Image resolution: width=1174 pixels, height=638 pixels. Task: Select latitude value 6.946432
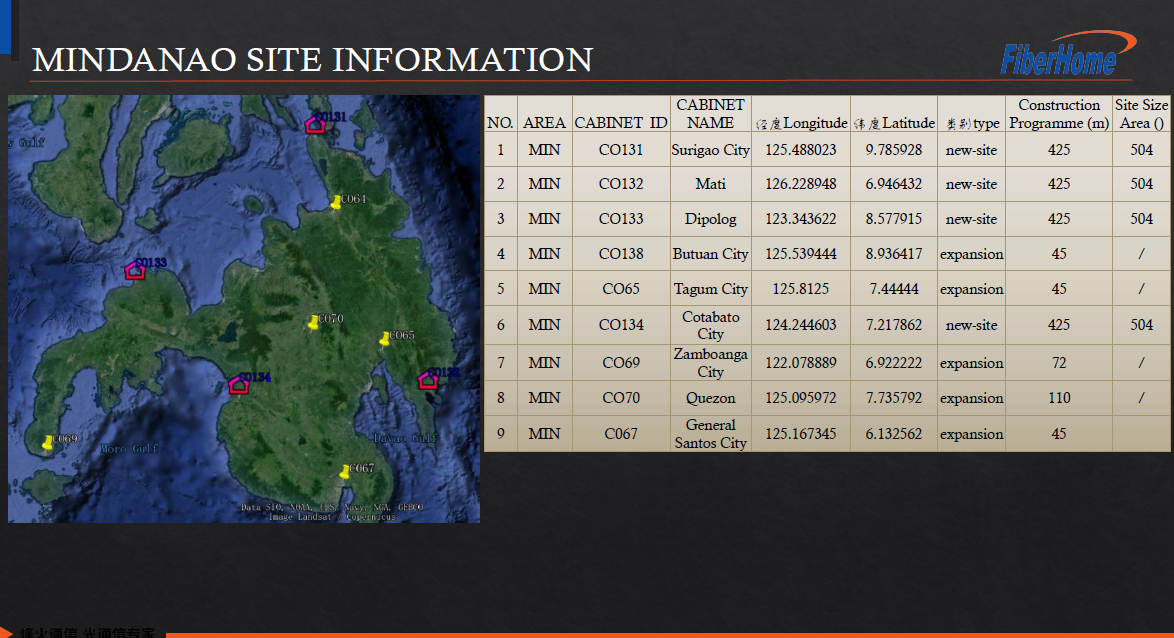click(x=894, y=183)
